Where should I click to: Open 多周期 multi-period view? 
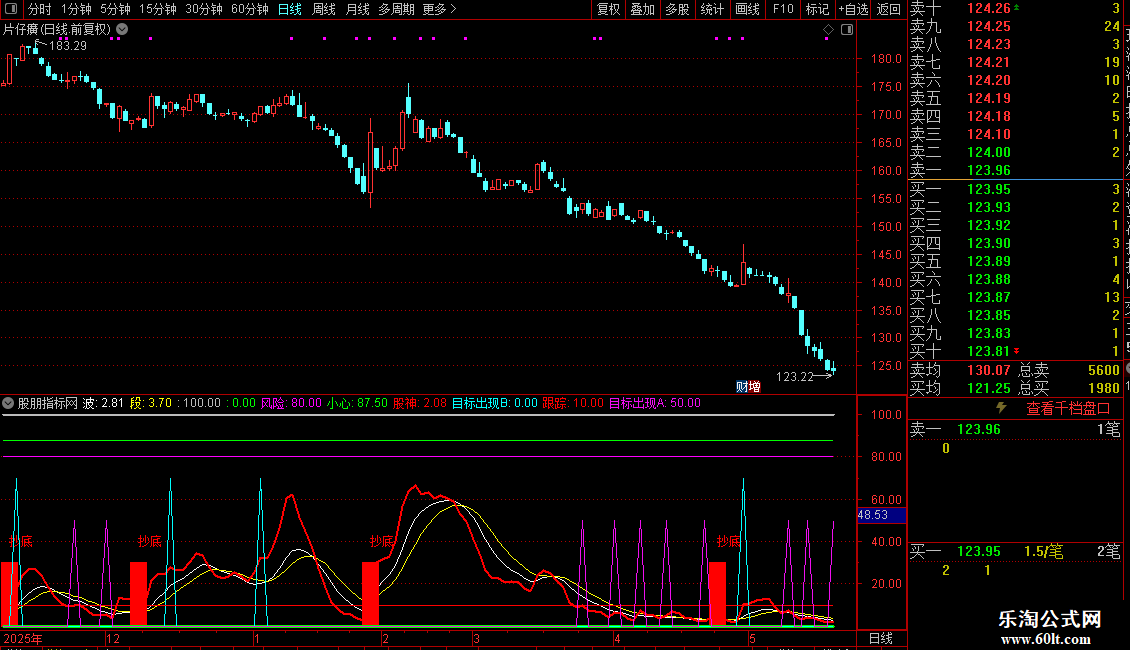point(396,9)
